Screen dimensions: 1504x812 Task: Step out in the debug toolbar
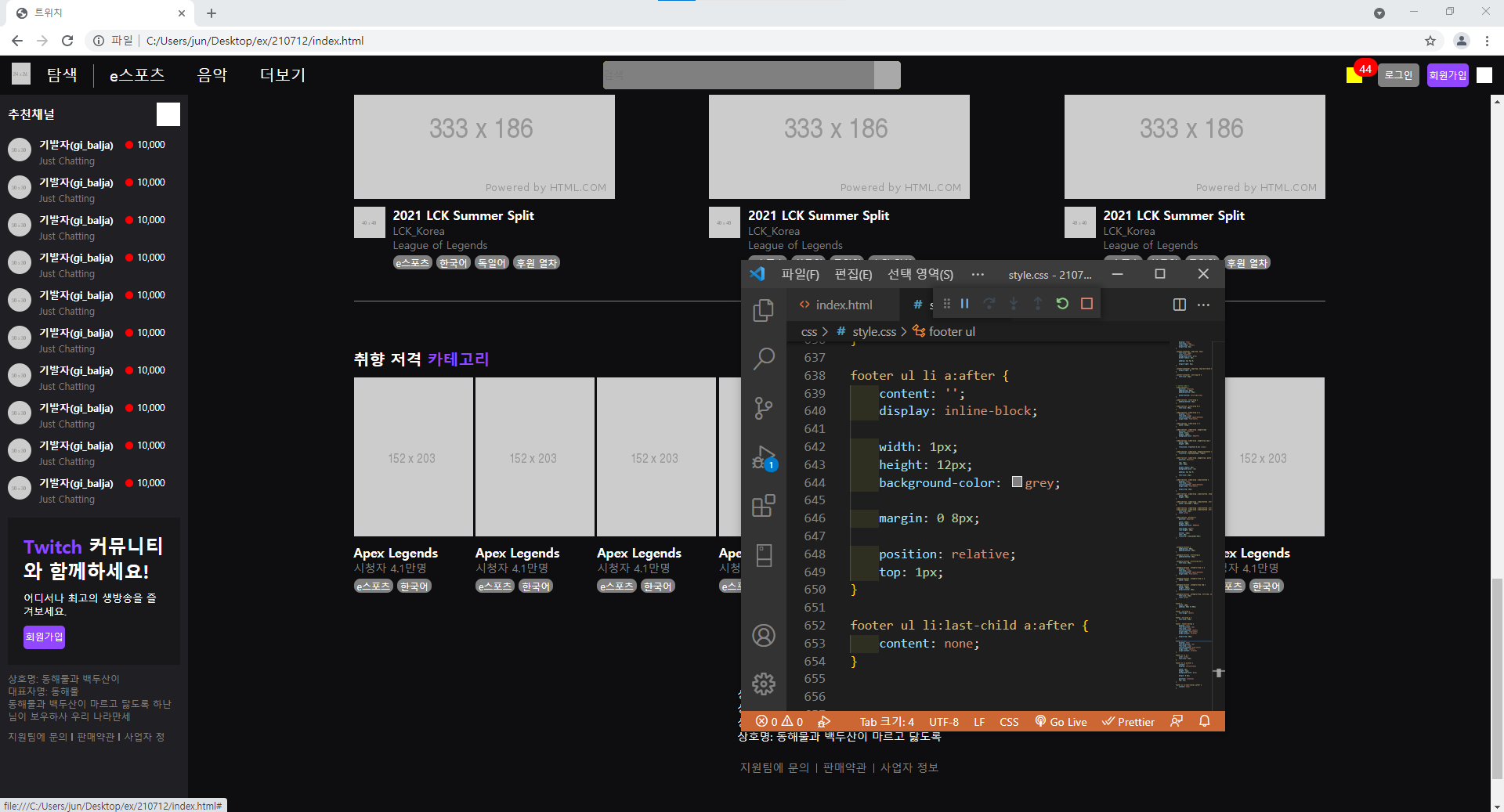pos(1038,304)
